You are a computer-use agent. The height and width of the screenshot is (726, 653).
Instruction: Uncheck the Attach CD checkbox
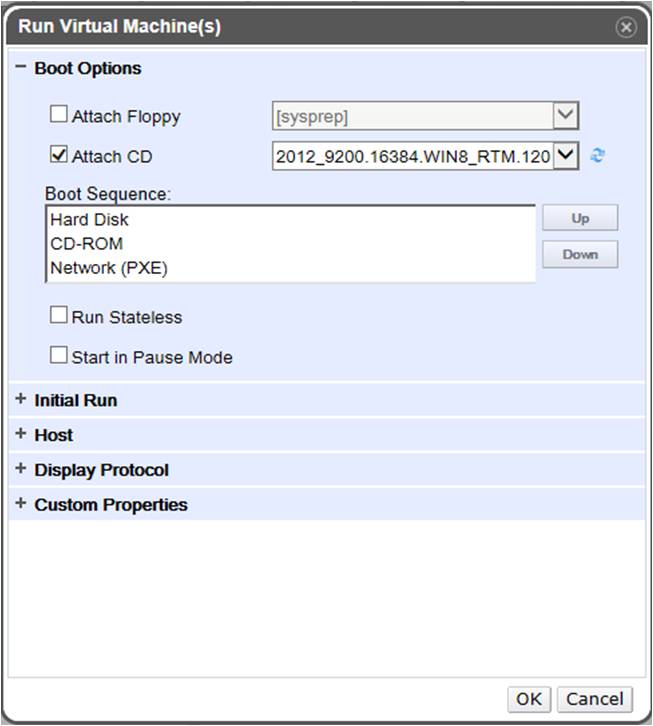(x=59, y=156)
